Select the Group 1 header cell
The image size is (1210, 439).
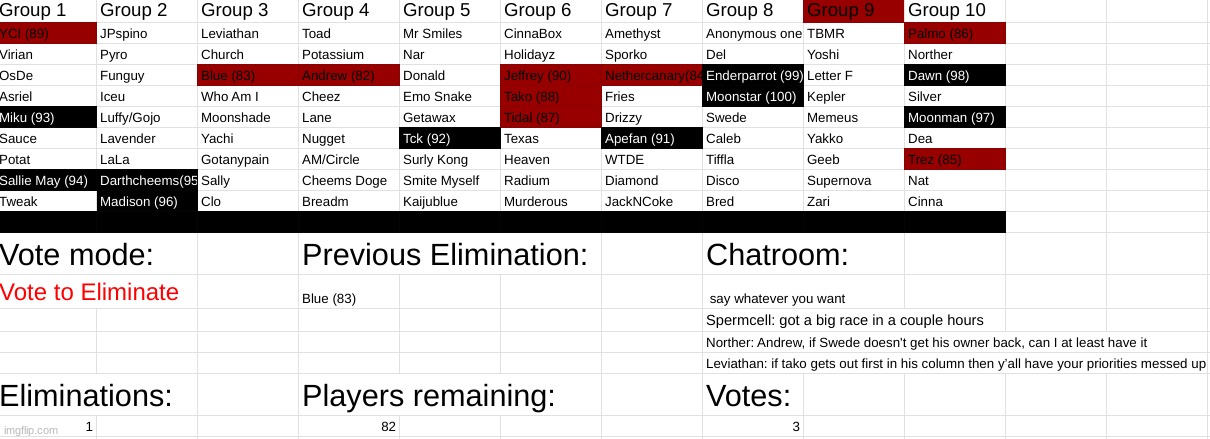pos(48,11)
